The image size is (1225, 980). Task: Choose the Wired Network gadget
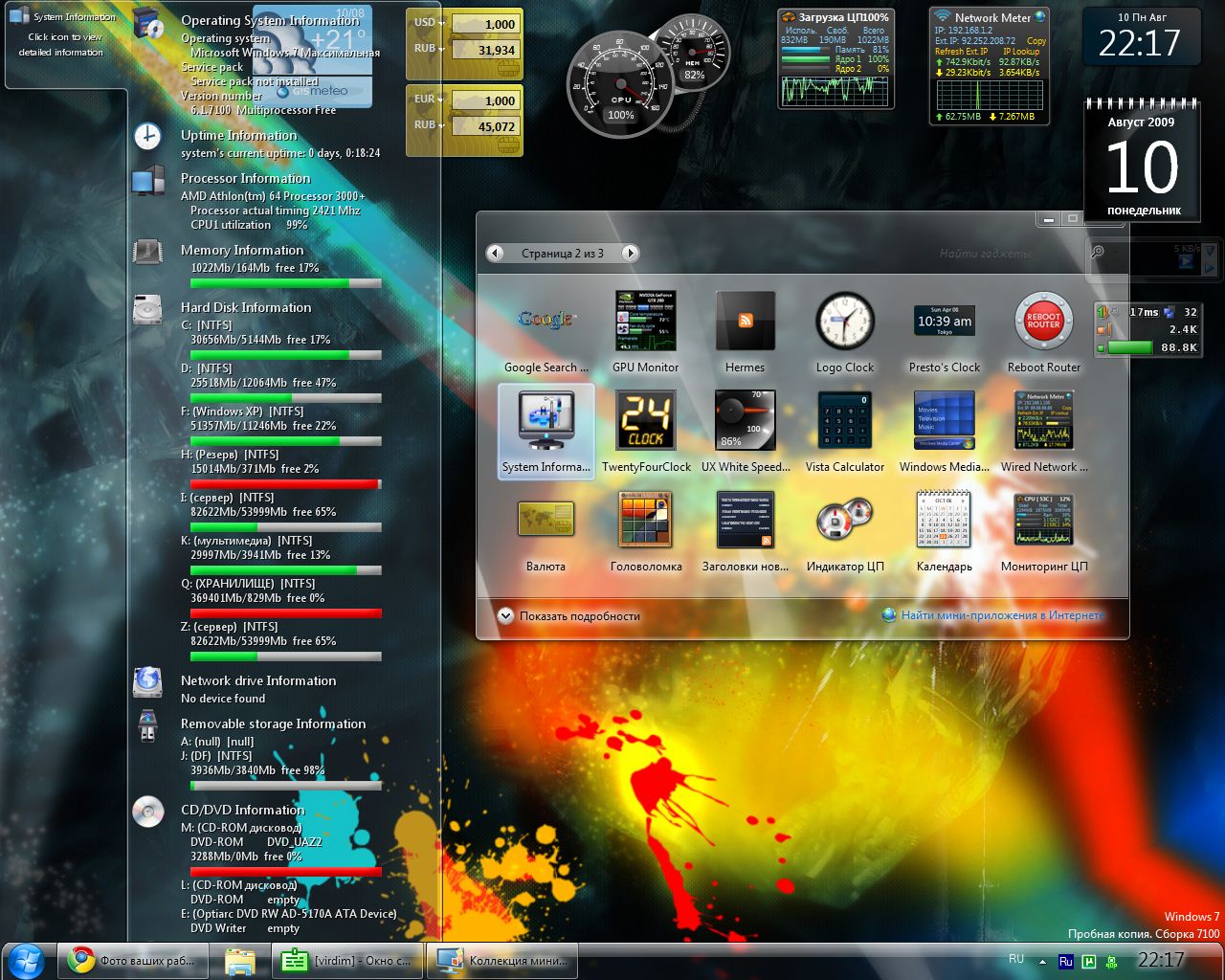[1044, 421]
